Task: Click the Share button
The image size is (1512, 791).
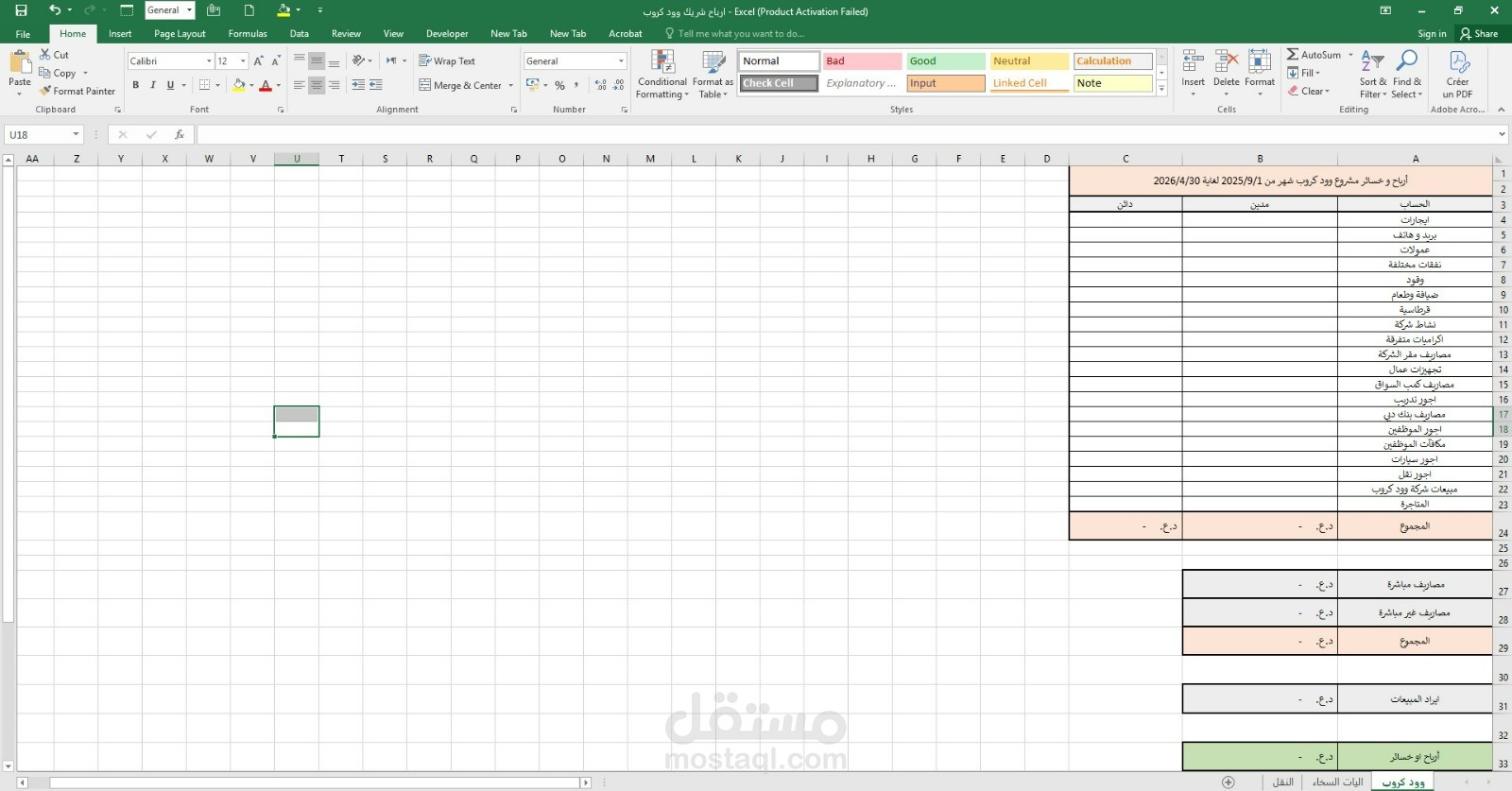Action: [x=1479, y=33]
